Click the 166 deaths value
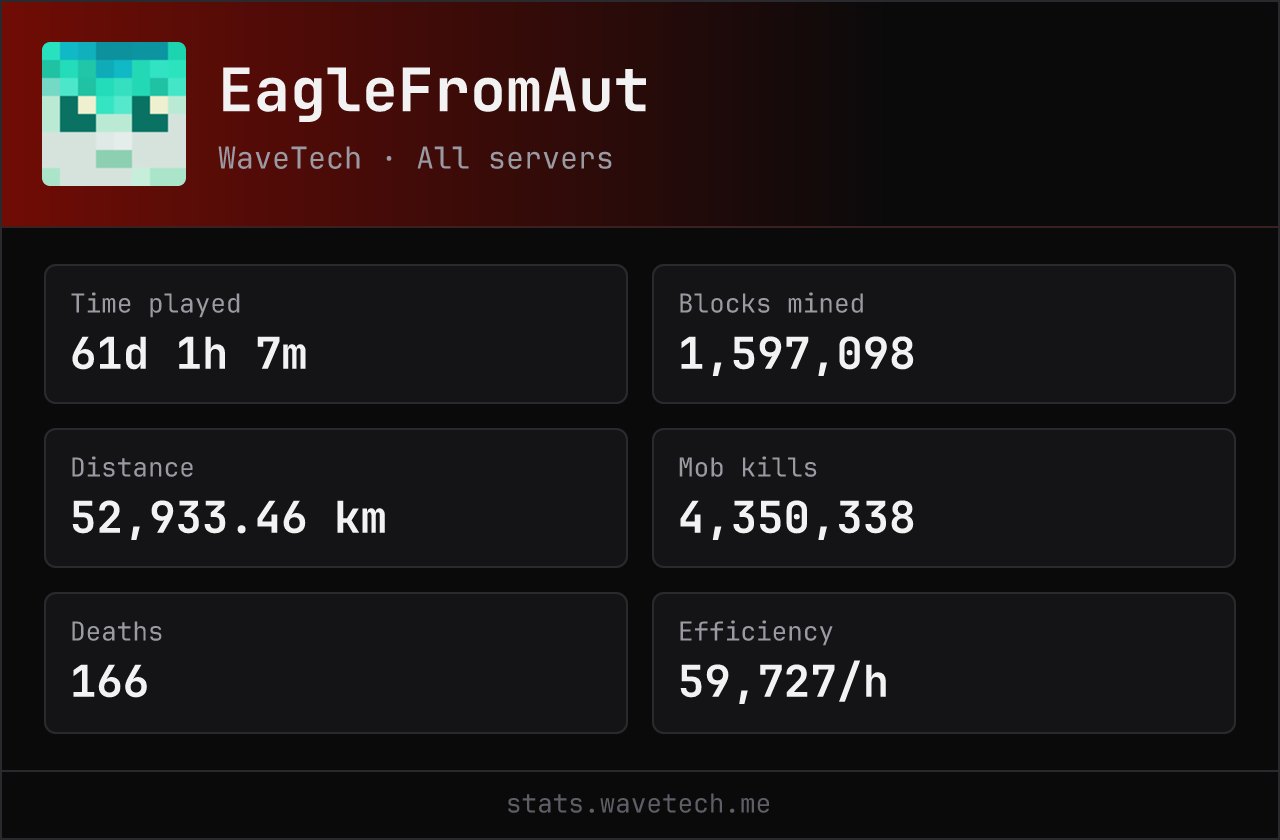Viewport: 1280px width, 840px height. 110,682
